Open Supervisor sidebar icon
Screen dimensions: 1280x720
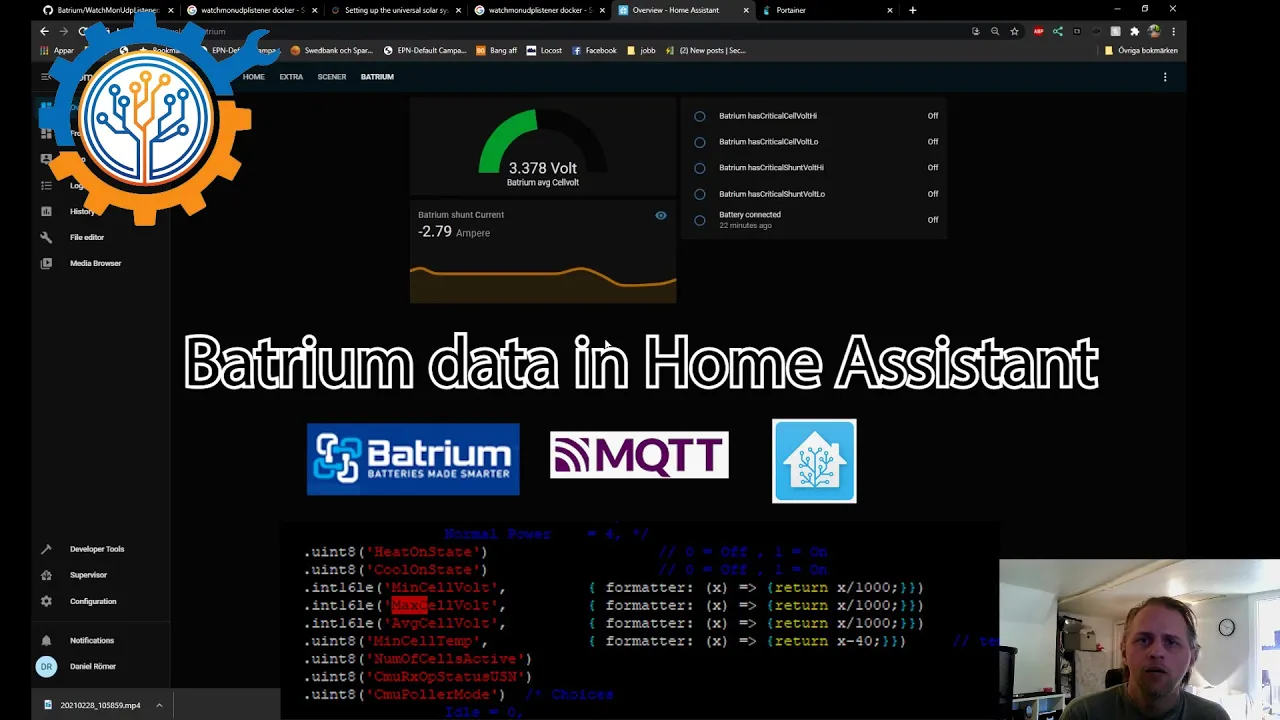(46, 575)
